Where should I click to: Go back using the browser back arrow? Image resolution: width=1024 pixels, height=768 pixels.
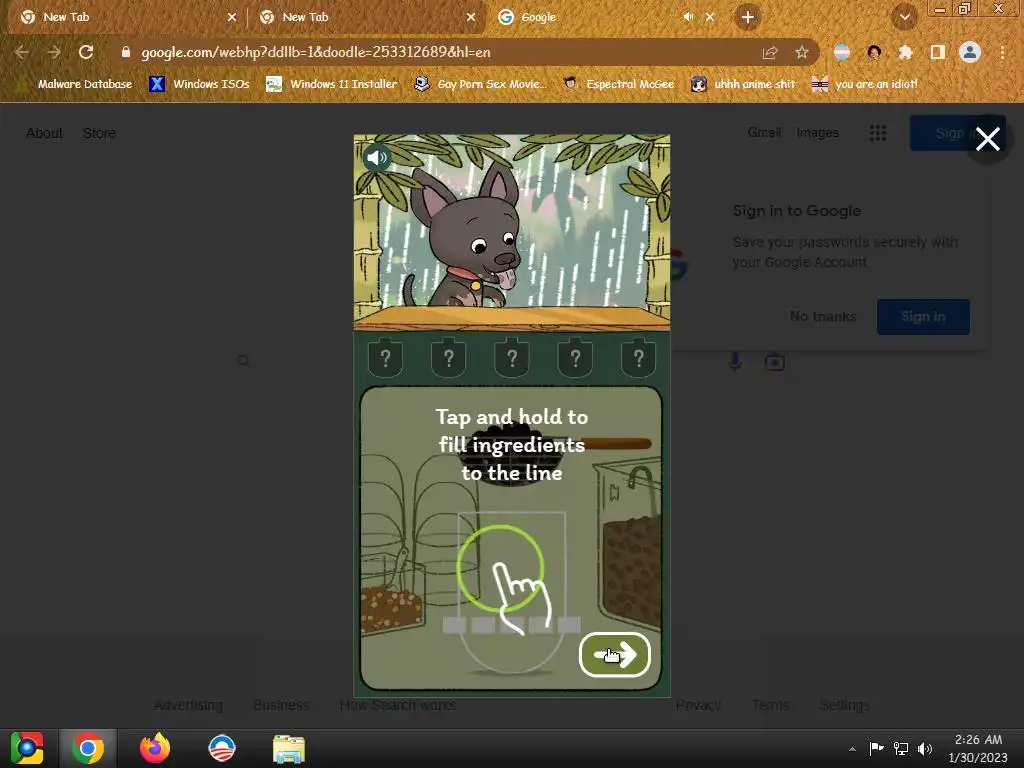(x=21, y=52)
